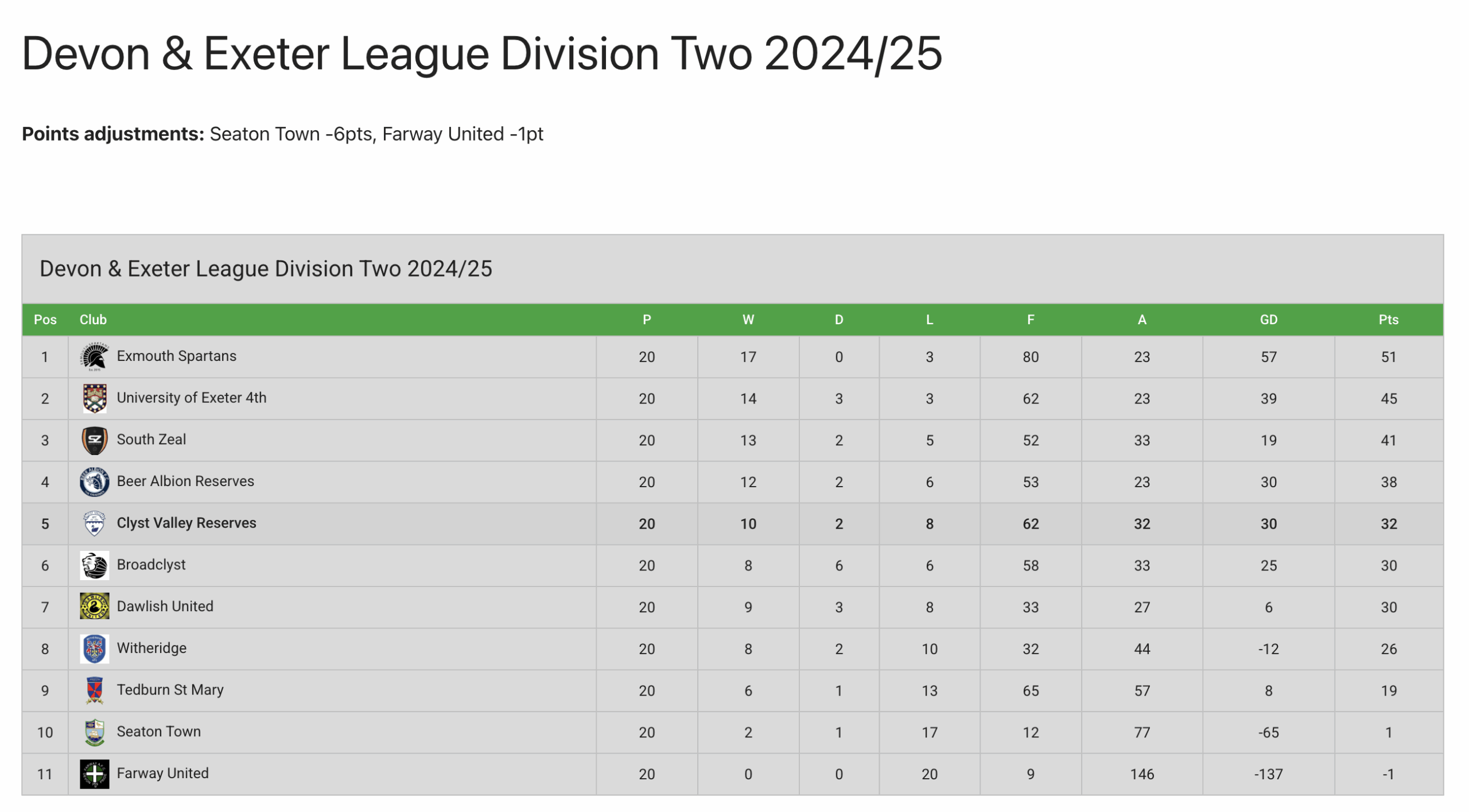Open the Exmouth Spartans team link
The width and height of the screenshot is (1469, 812).
point(176,356)
